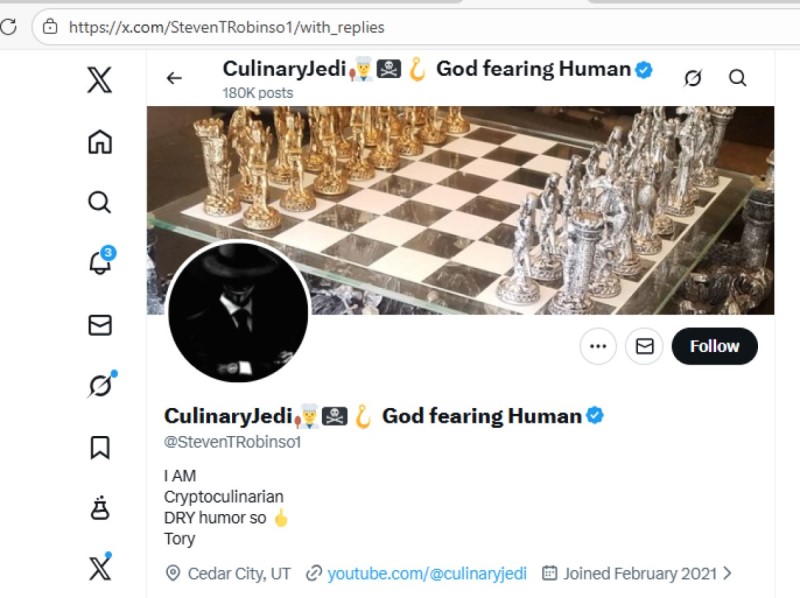
Task: Open youtube.com/@culinaryjedi link
Action: (427, 573)
